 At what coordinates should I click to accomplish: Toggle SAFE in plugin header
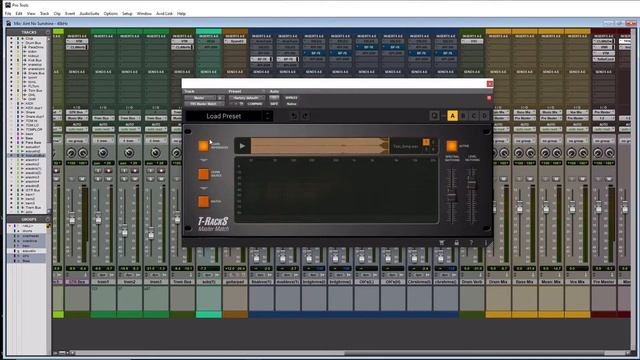[x=274, y=104]
